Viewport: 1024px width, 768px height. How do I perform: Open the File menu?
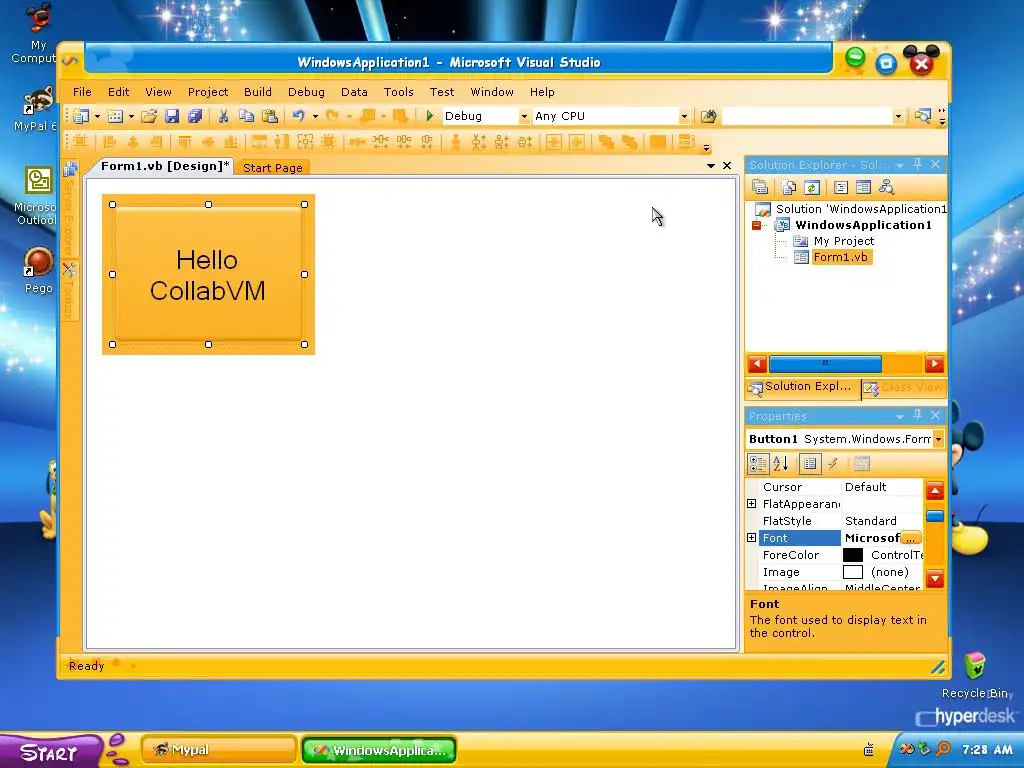82,92
